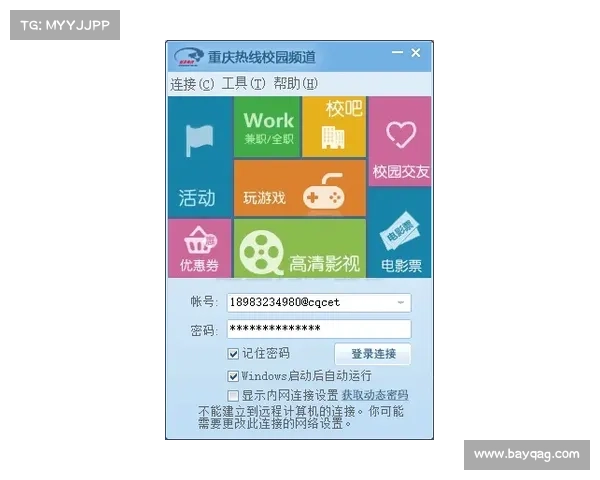The height and width of the screenshot is (480, 600).
Task: Open the 优惠券 basket tile
Action: click(200, 248)
